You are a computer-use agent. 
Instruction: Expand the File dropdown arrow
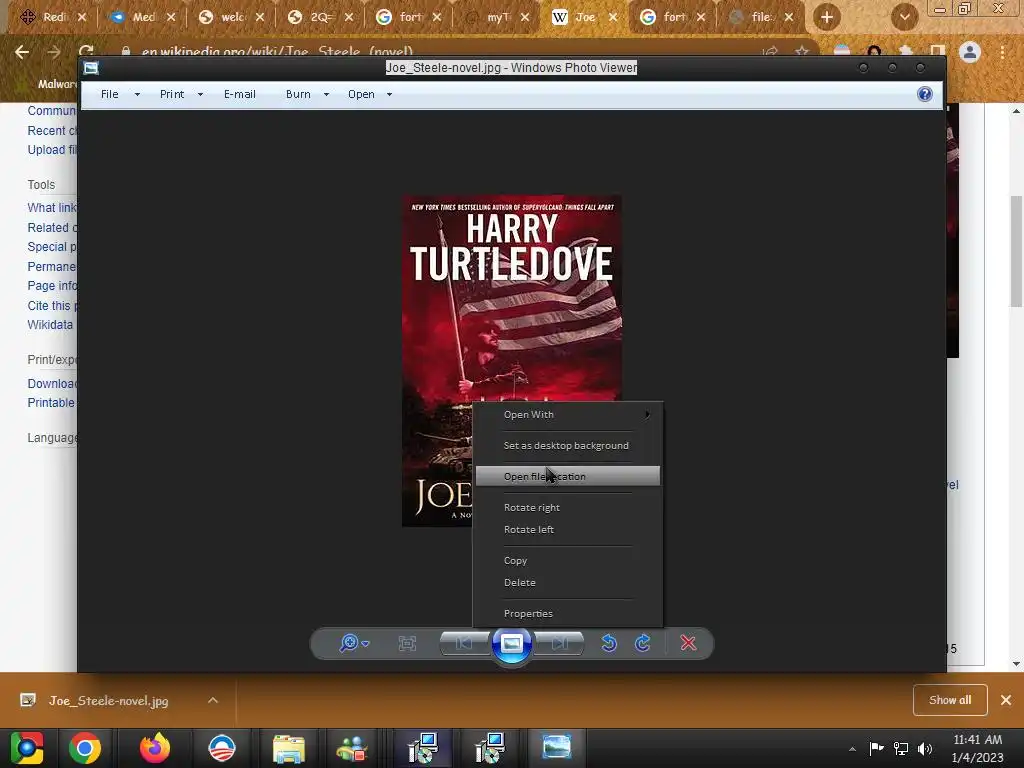point(137,95)
